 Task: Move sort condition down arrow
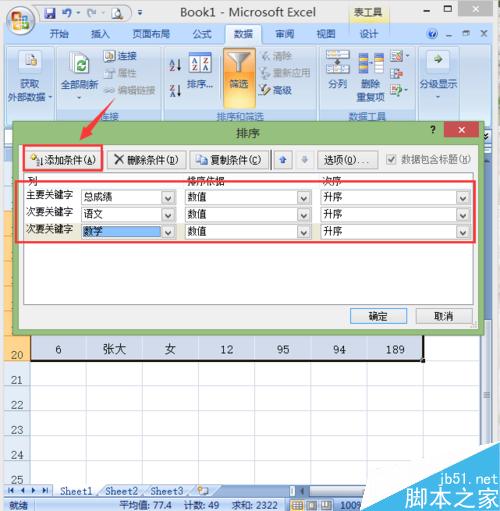click(x=304, y=160)
